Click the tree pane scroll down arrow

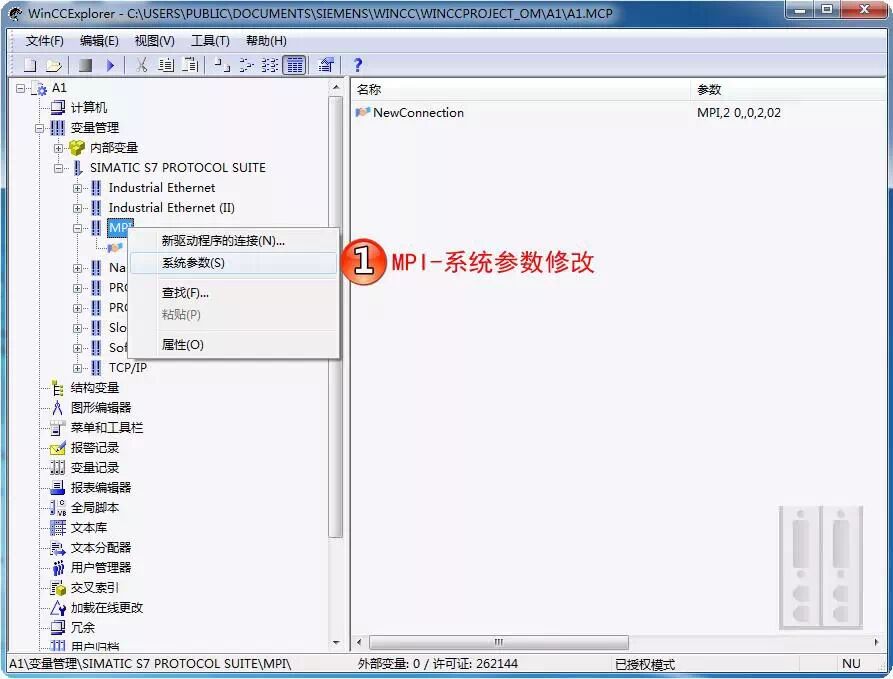(336, 643)
